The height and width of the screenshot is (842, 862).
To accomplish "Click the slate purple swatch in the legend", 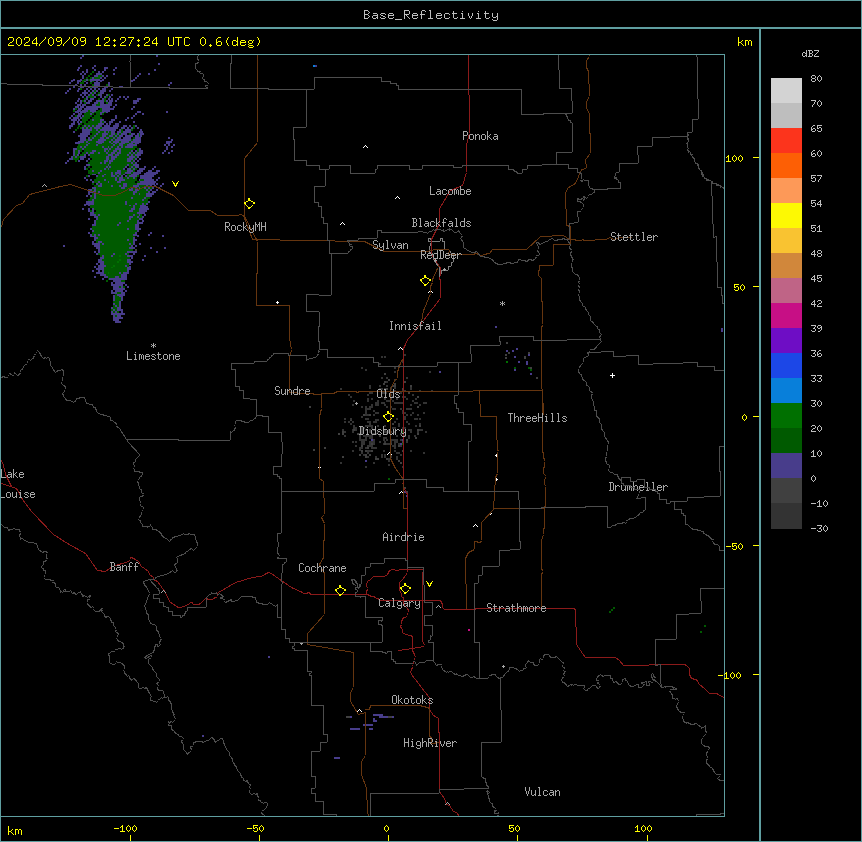I will (786, 466).
